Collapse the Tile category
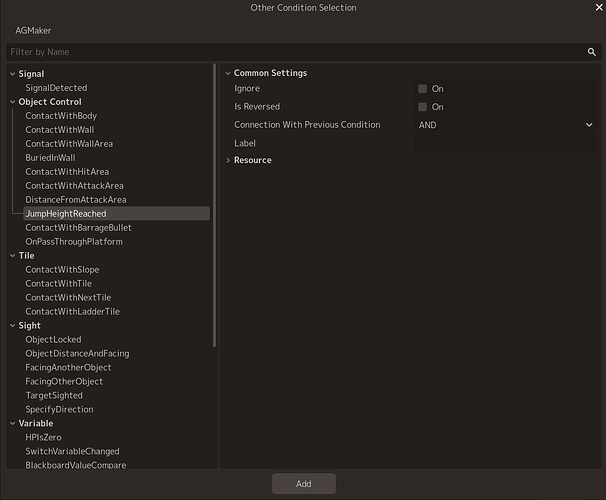This screenshot has width=606, height=500. (13, 255)
